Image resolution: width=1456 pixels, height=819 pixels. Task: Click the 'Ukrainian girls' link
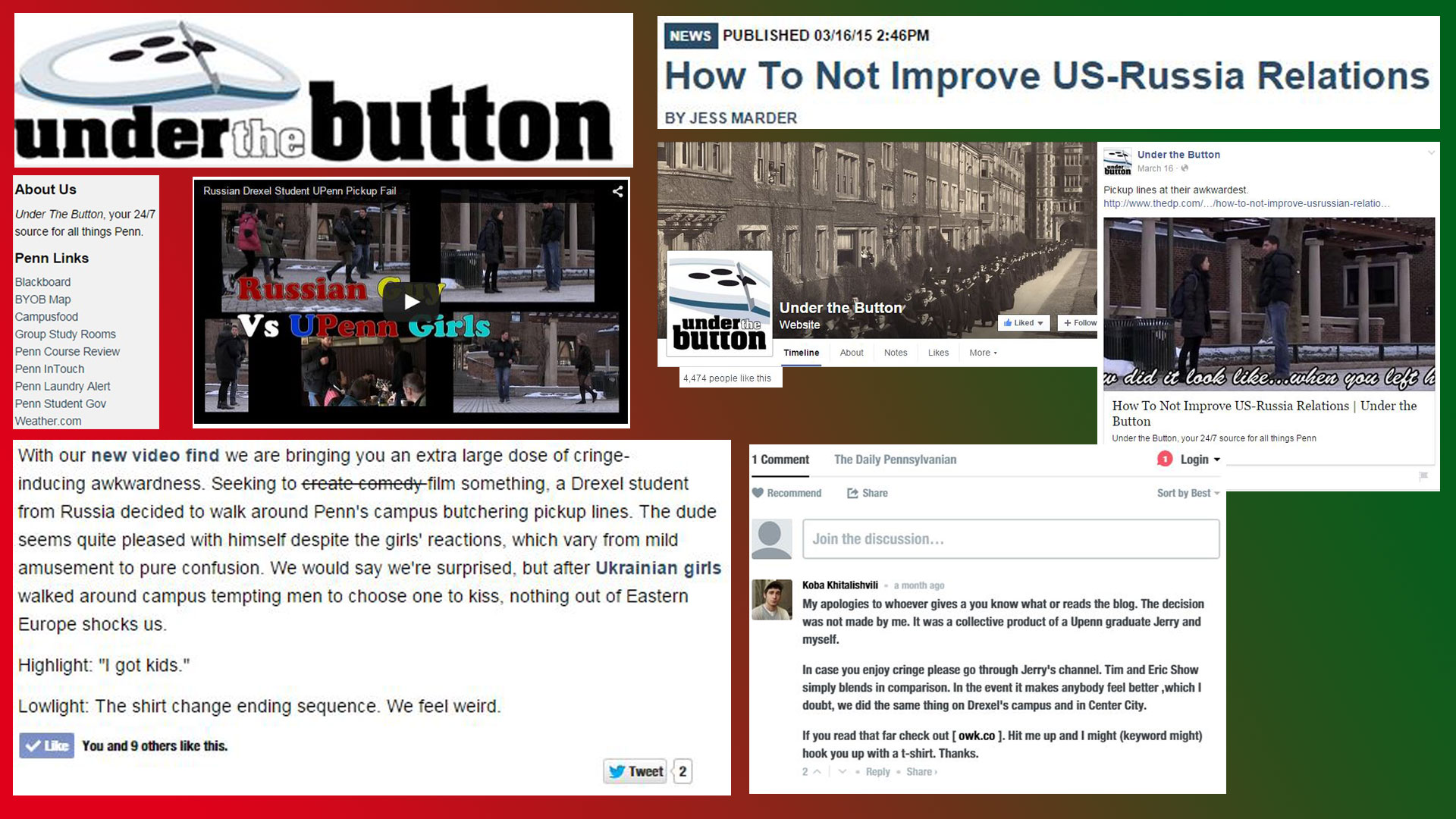coord(658,568)
